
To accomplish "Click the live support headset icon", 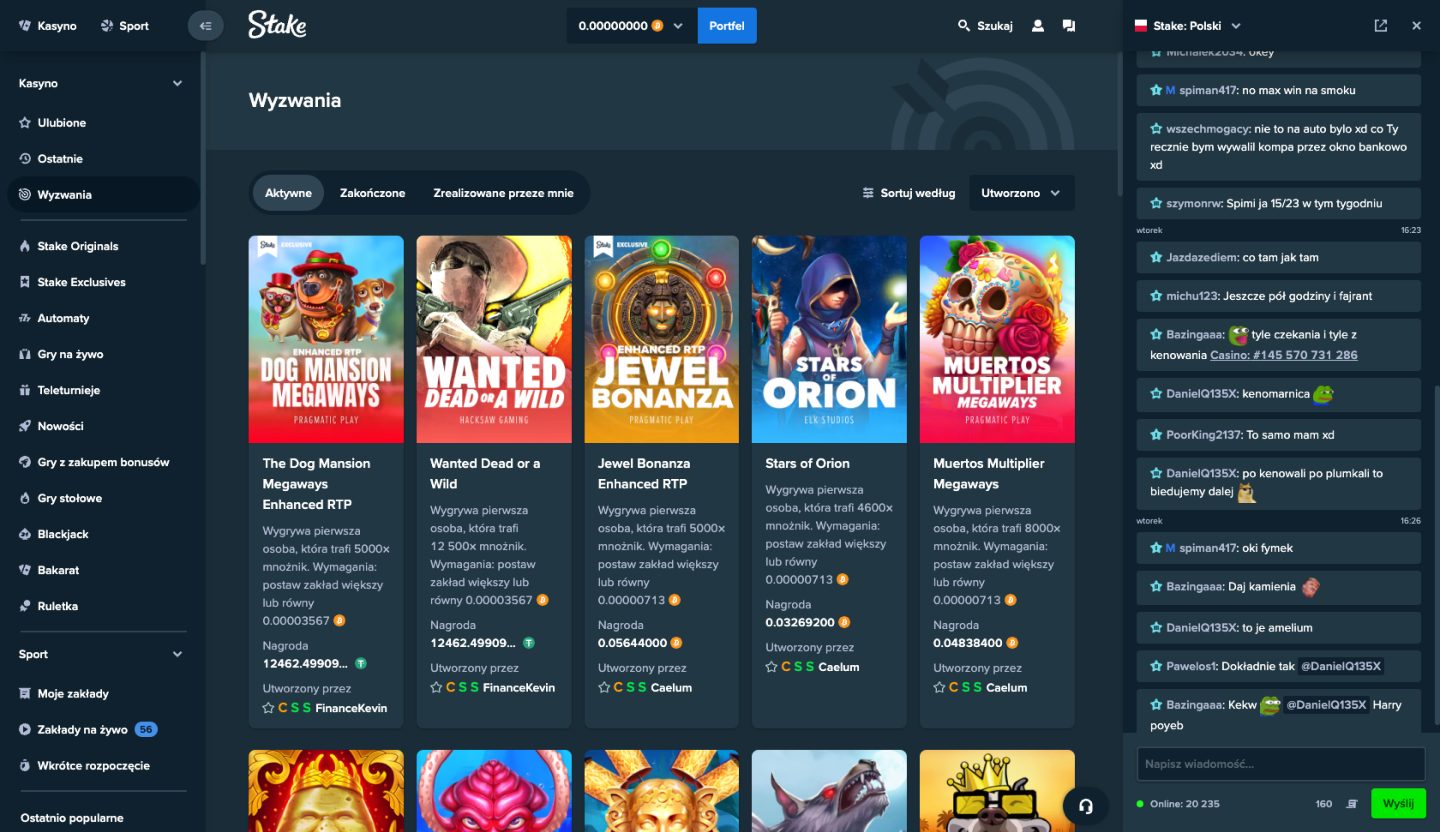I will tap(1086, 805).
